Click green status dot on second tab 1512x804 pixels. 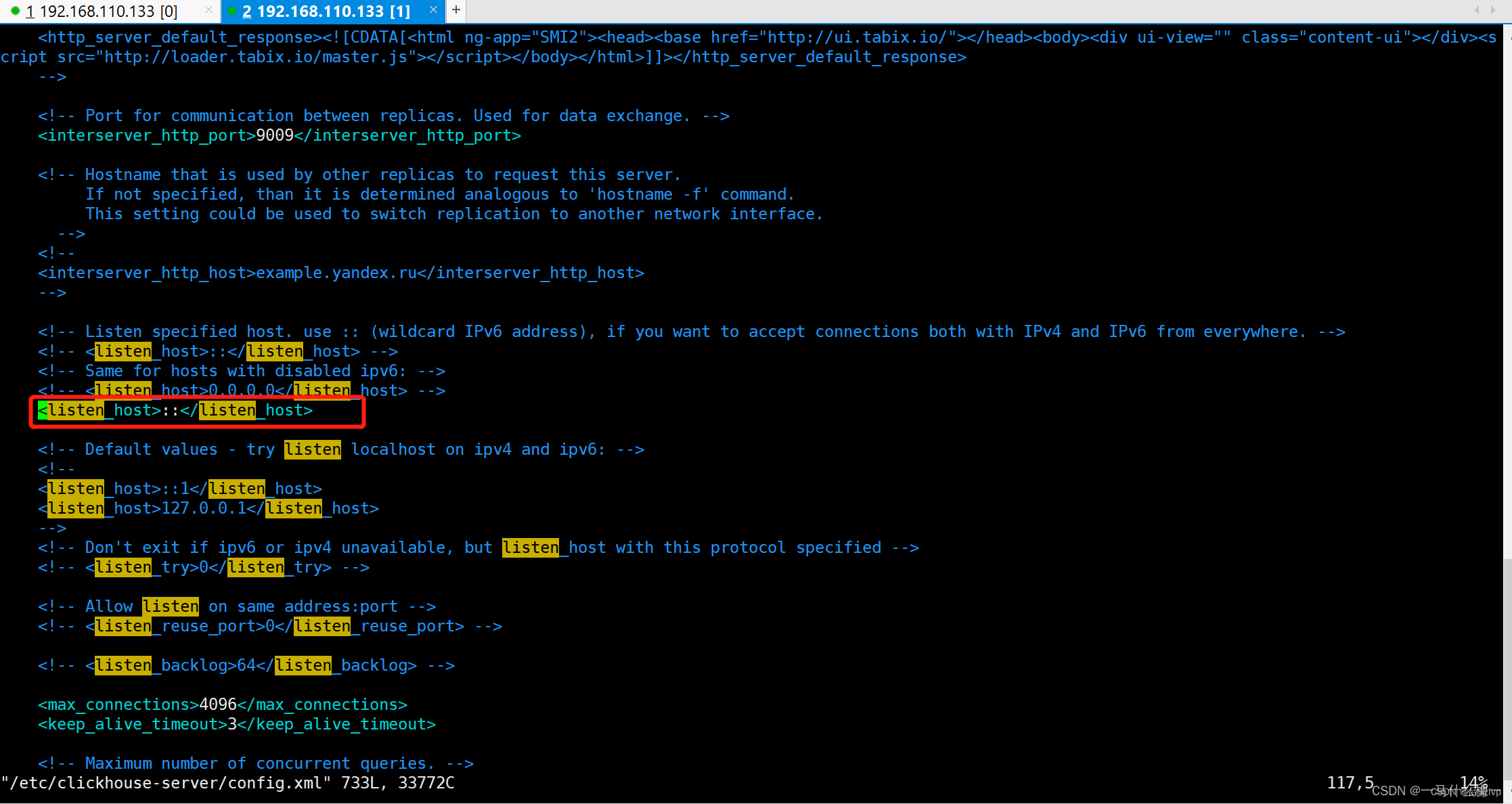click(x=233, y=12)
